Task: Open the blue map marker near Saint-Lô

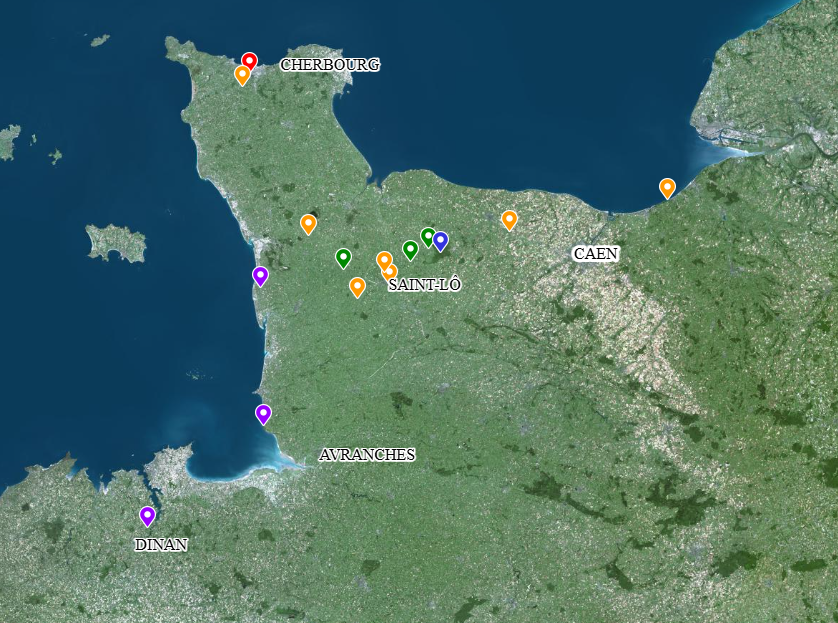Action: tap(440, 242)
